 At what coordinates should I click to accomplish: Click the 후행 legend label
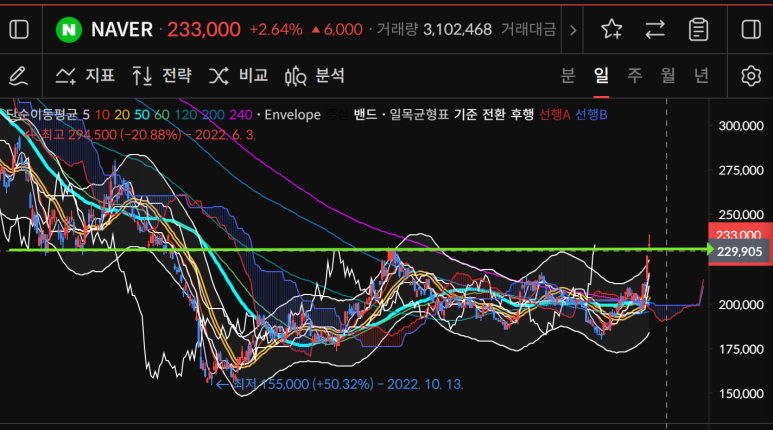(522, 115)
